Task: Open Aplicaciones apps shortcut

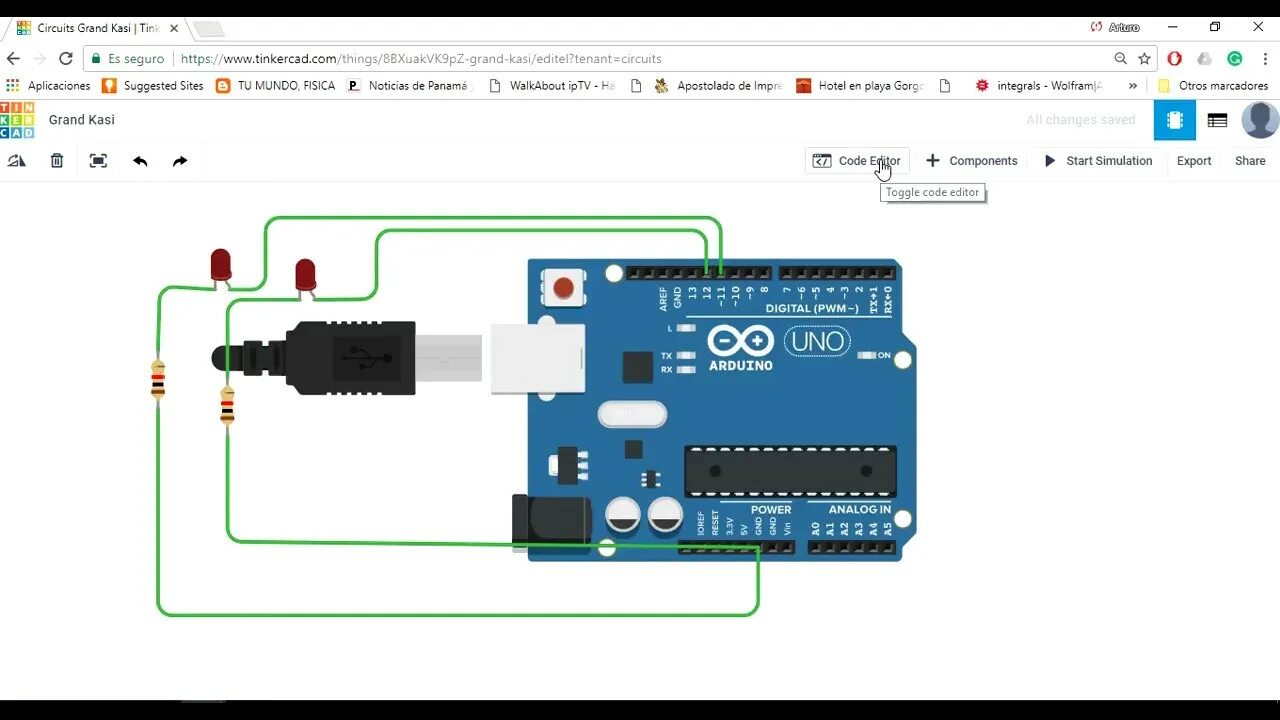Action: 48,86
